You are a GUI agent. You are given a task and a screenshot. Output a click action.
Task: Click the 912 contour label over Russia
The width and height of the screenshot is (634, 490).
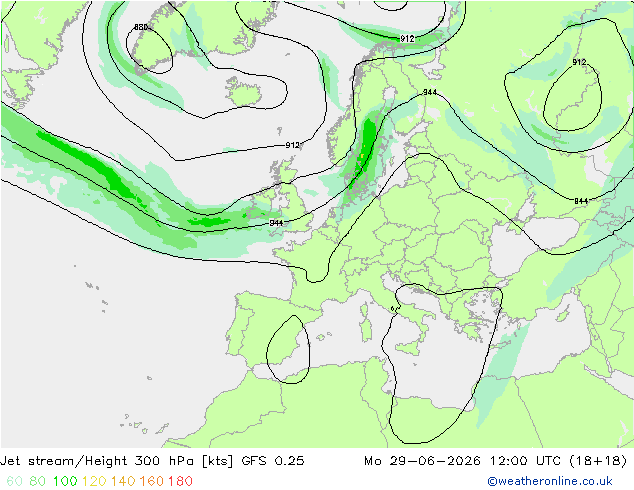pyautogui.click(x=579, y=62)
